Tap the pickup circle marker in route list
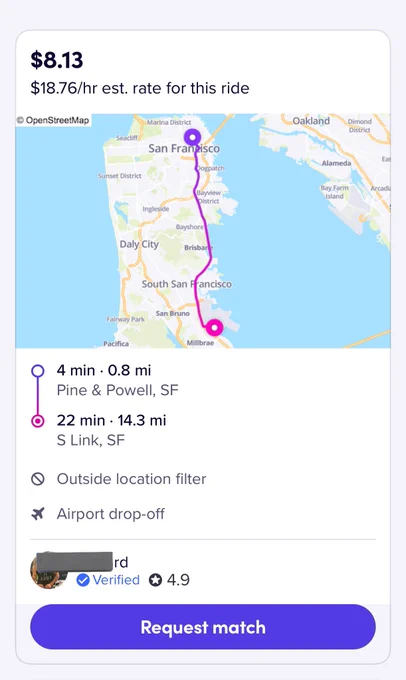The height and width of the screenshot is (680, 406). click(38, 371)
